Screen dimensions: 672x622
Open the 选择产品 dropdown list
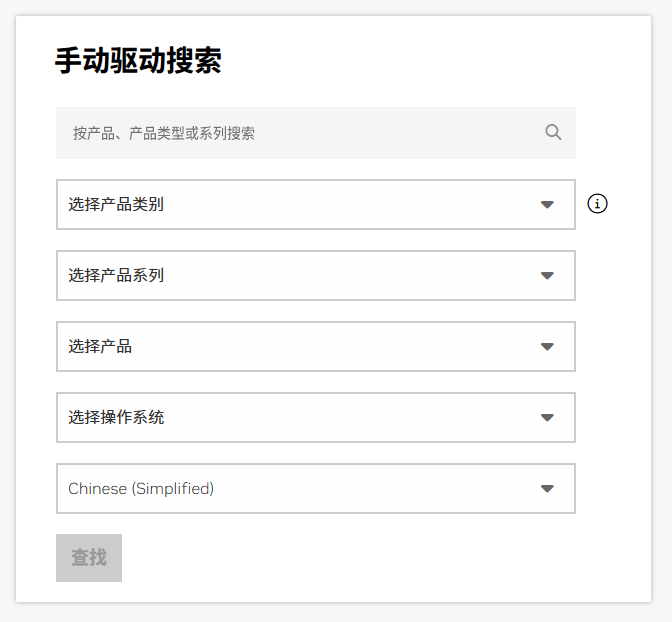coord(315,346)
